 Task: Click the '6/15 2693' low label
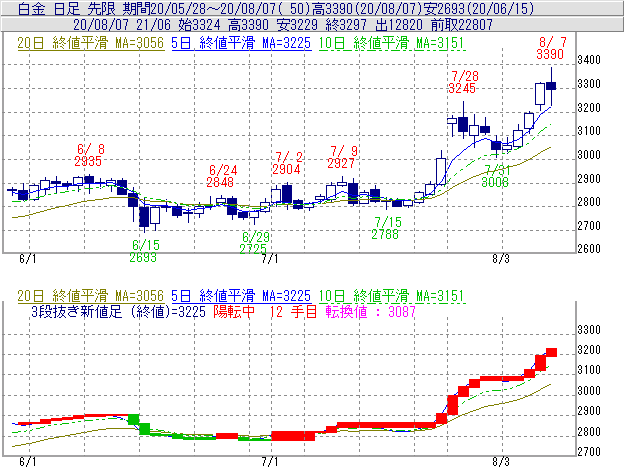coord(143,251)
